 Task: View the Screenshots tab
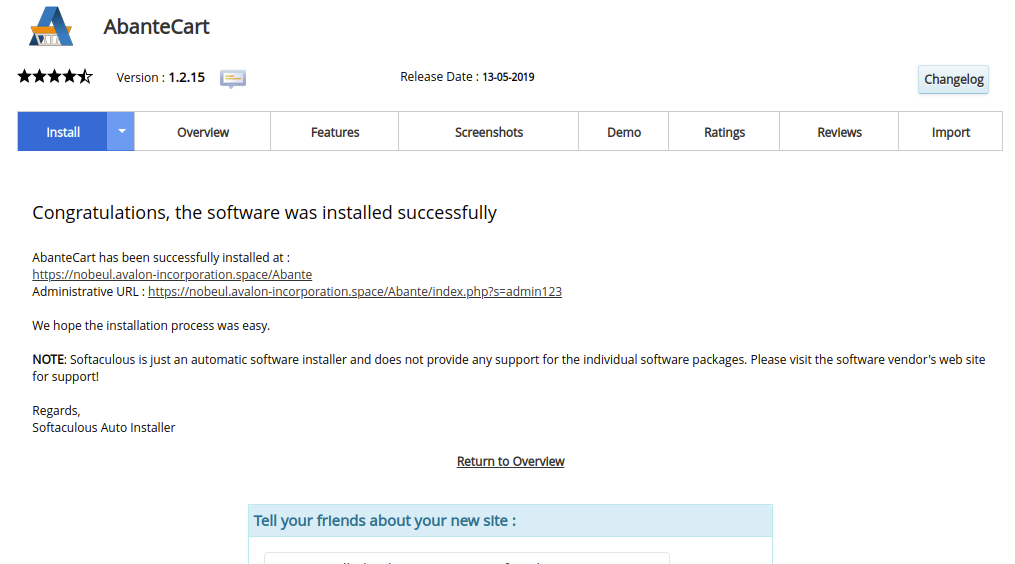[x=489, y=131]
